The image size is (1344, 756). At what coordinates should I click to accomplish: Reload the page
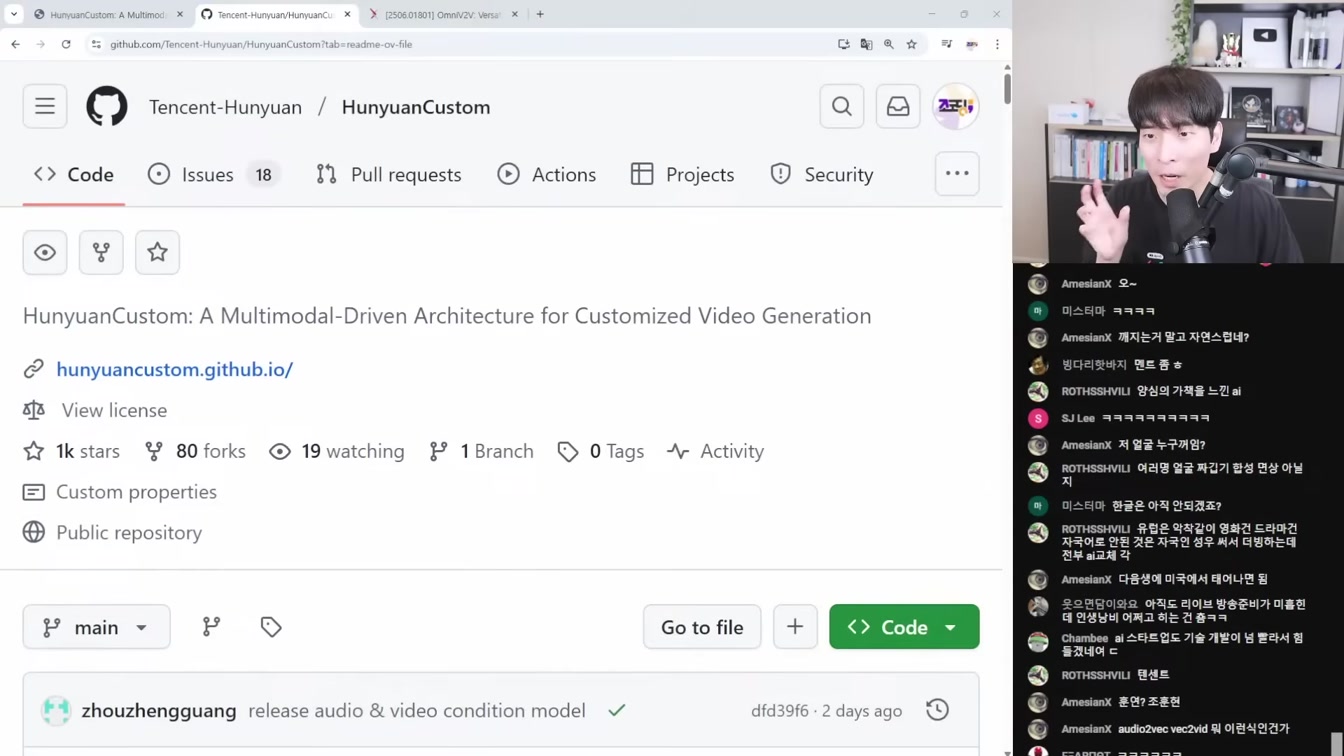click(x=66, y=44)
